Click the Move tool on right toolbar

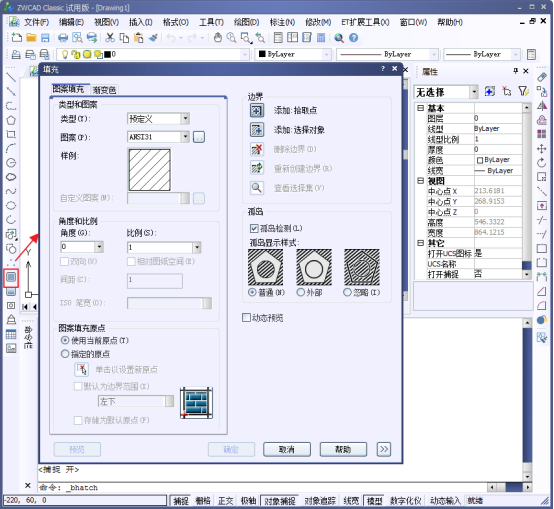[542, 148]
